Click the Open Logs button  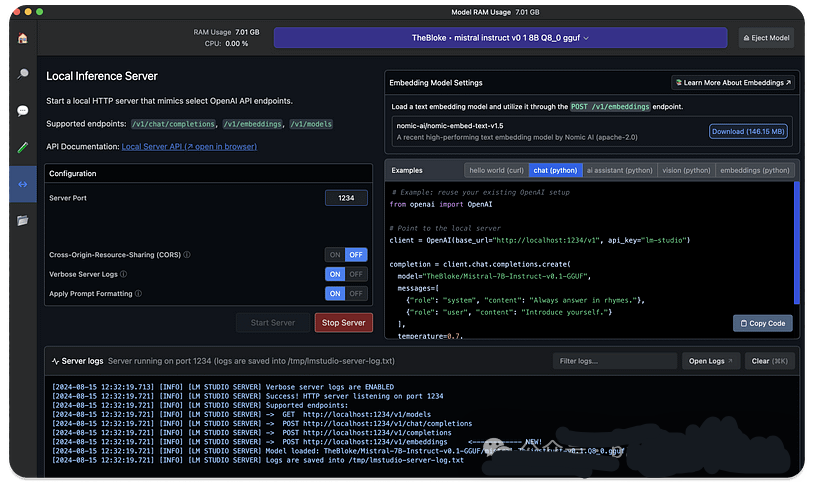[710, 361]
